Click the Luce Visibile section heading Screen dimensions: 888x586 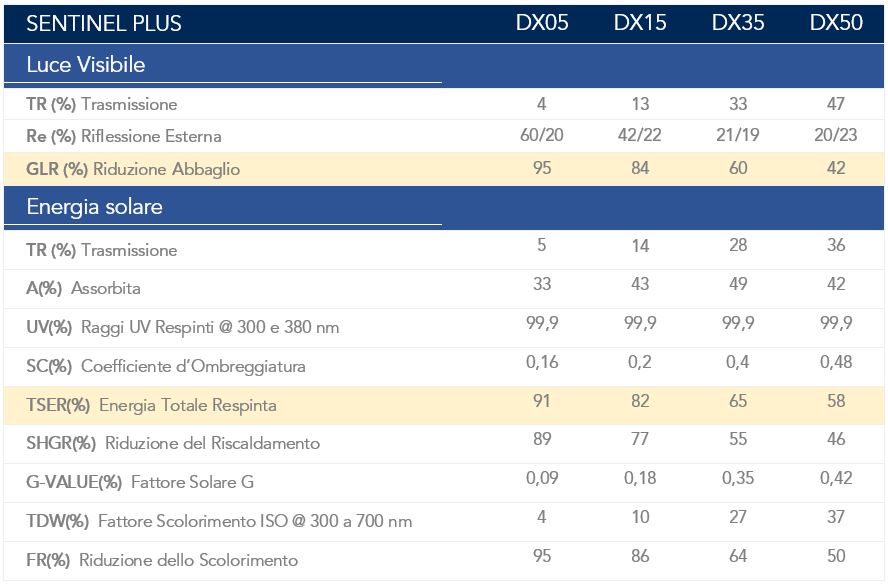click(86, 65)
